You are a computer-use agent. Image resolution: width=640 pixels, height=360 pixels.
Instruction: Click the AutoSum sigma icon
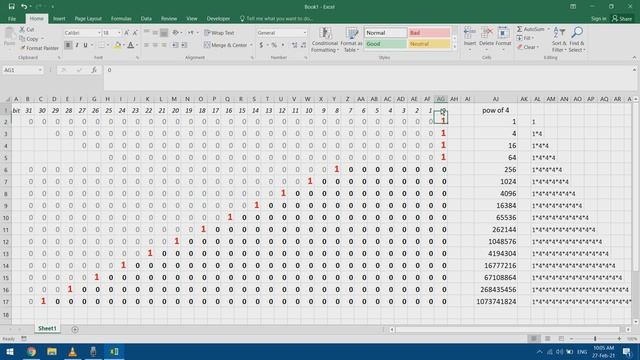click(520, 29)
